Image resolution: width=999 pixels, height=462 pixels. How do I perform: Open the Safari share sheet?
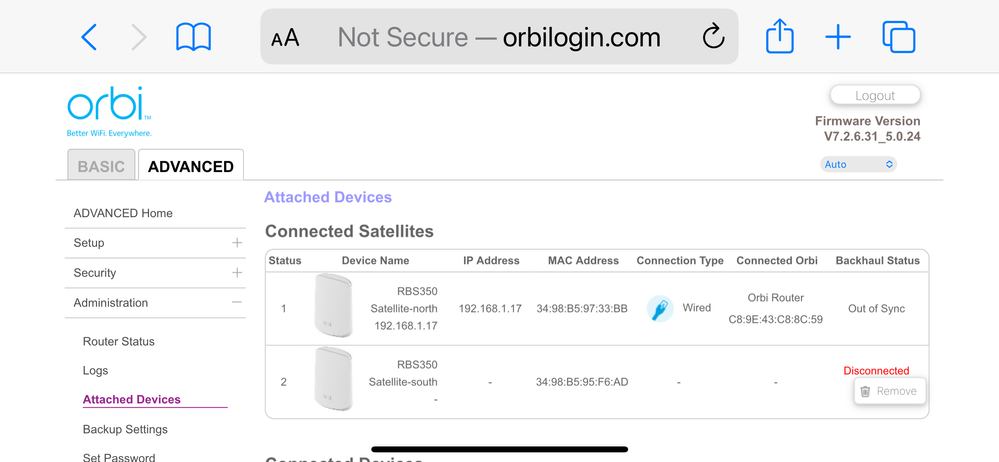780,38
